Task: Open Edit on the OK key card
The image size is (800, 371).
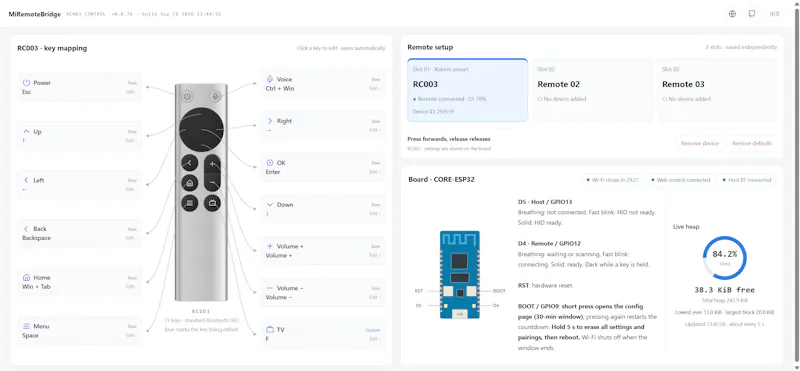Action: (375, 172)
